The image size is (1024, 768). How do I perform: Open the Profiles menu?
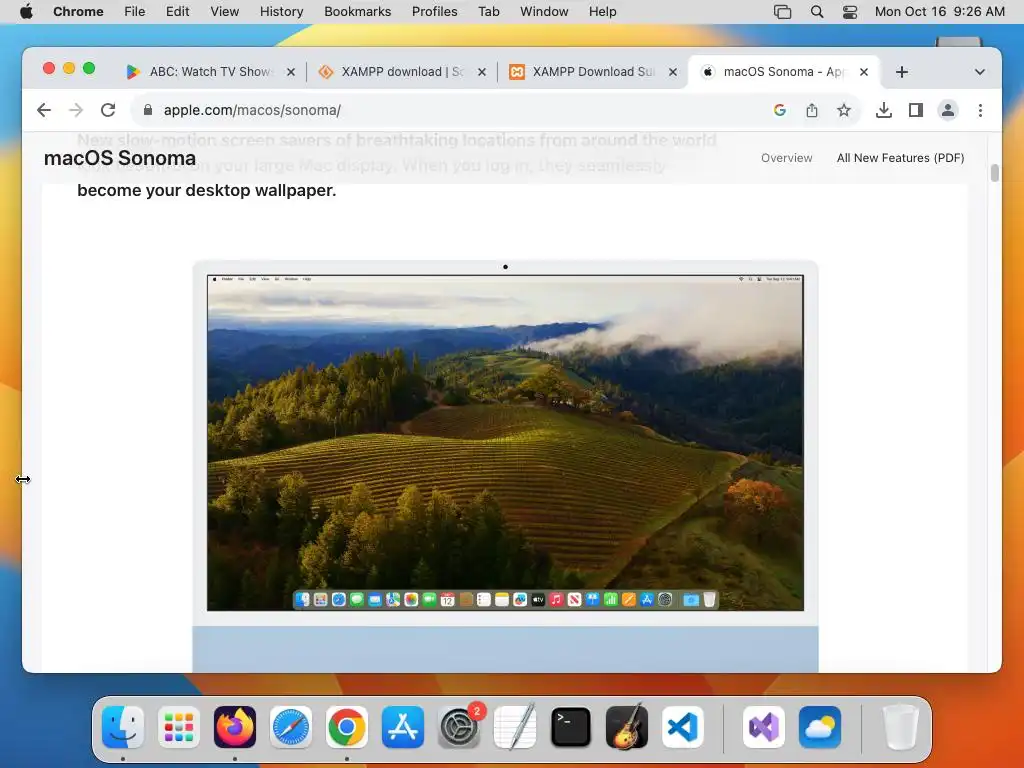click(434, 12)
